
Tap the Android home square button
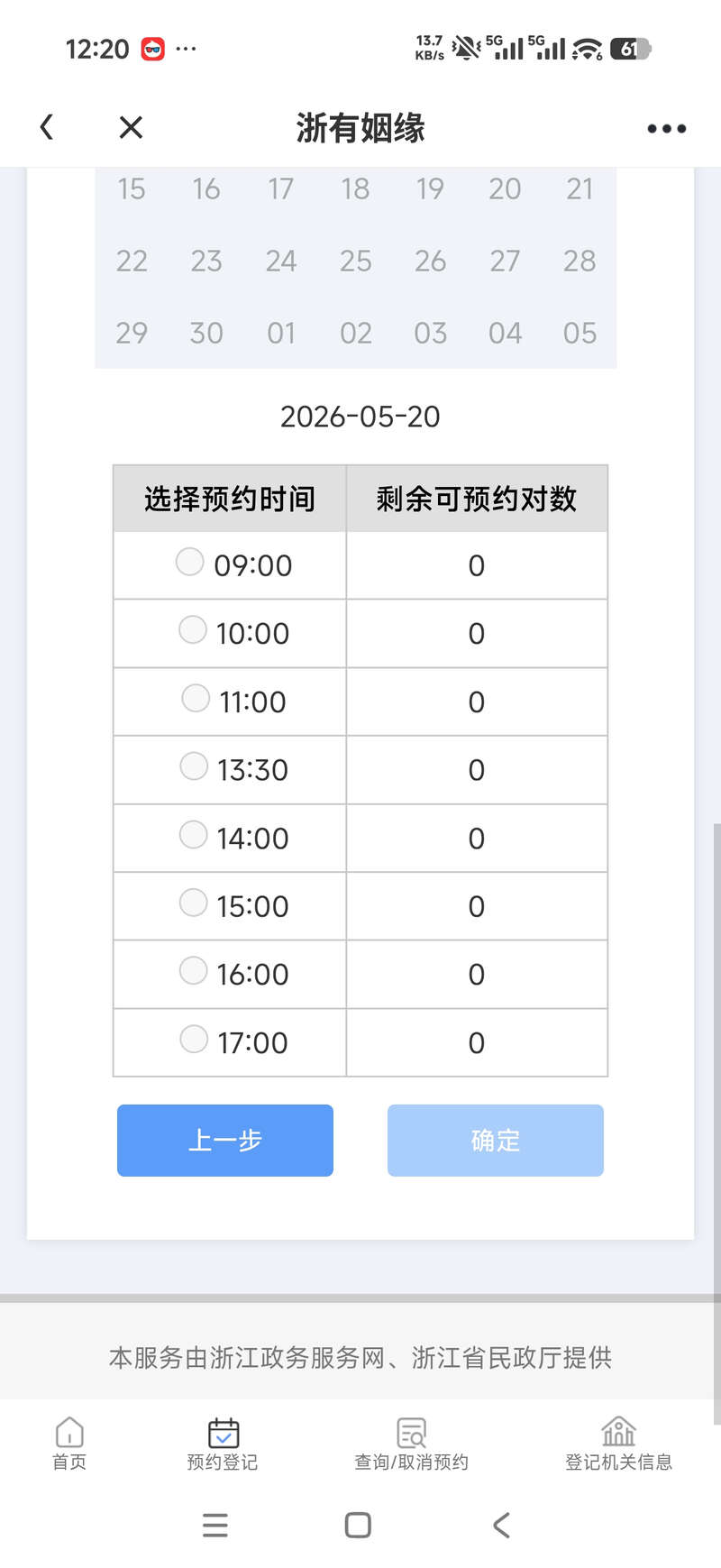(358, 1525)
